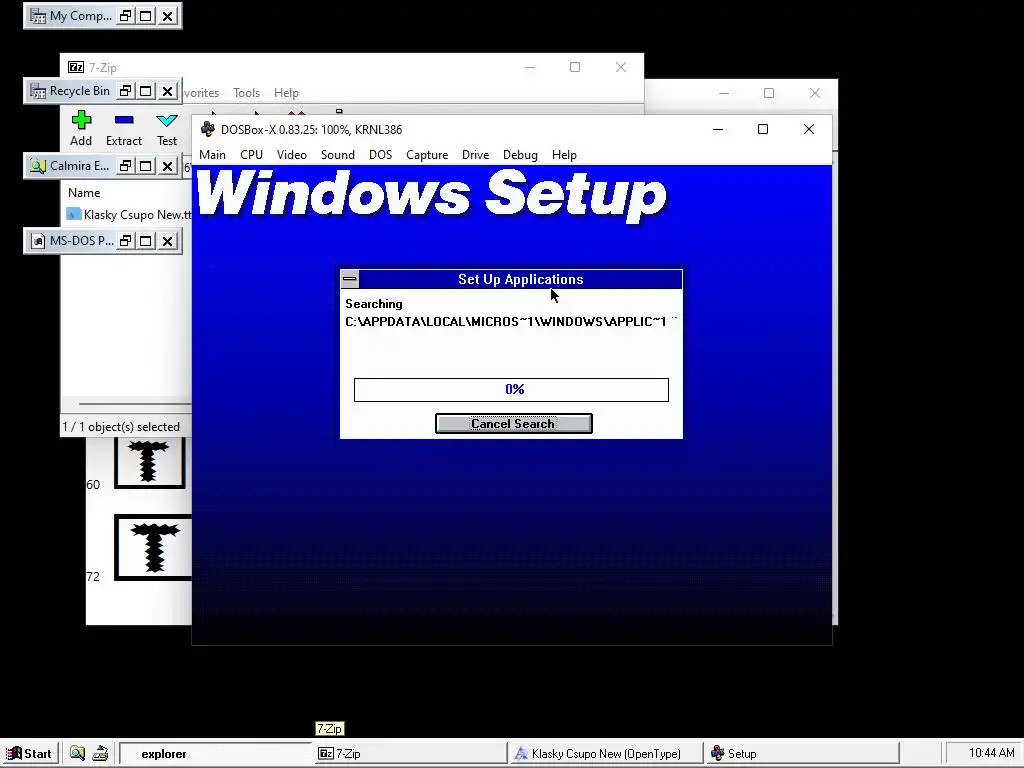The width and height of the screenshot is (1024, 768).
Task: Close the Calmira Explorer minimized window
Action: (x=168, y=166)
